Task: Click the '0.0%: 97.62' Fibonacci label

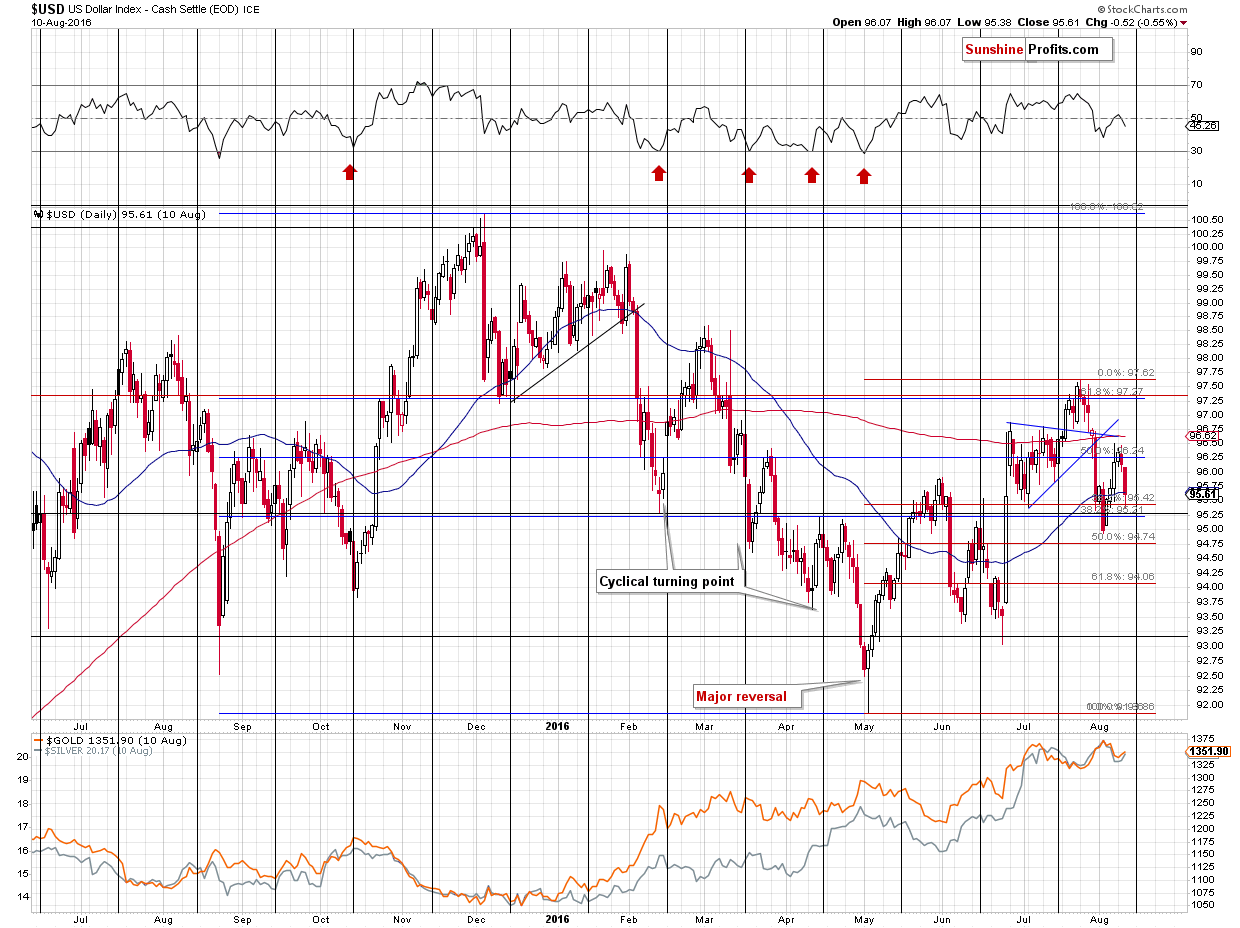Action: tap(1126, 372)
